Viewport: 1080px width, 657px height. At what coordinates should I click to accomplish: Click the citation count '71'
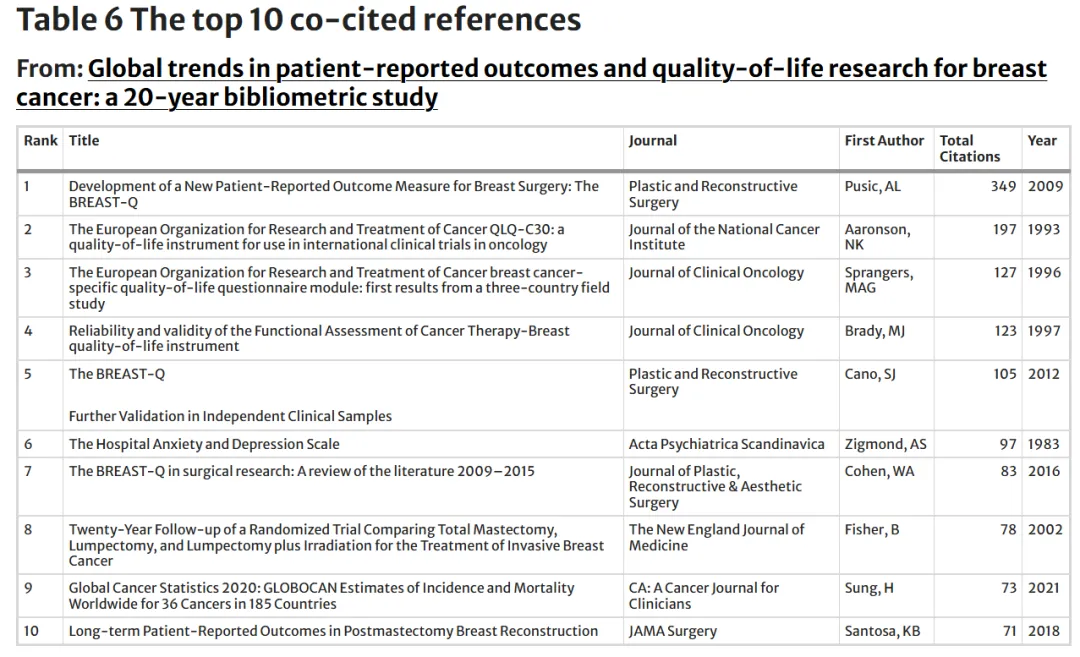1009,631
